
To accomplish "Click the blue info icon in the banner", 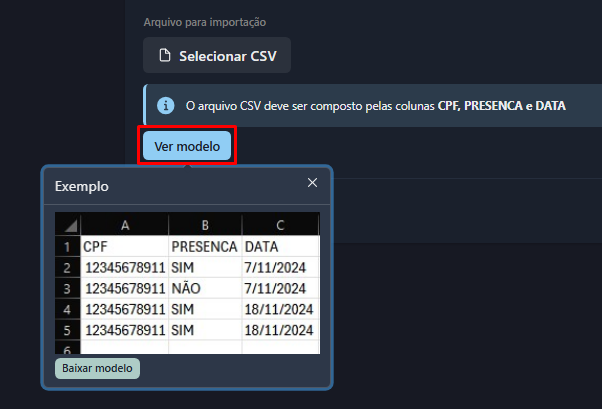I will point(165,104).
